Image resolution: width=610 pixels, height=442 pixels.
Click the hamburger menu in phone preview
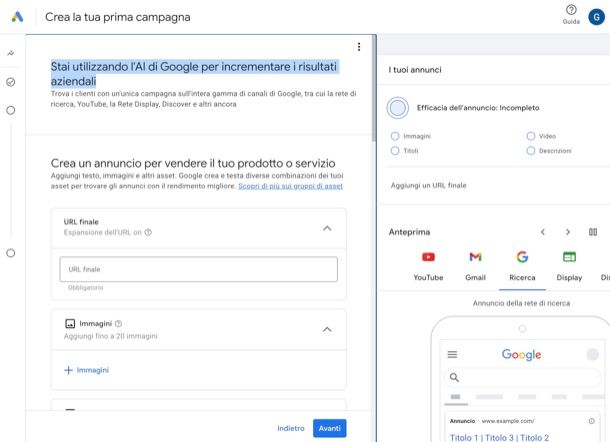coord(452,354)
